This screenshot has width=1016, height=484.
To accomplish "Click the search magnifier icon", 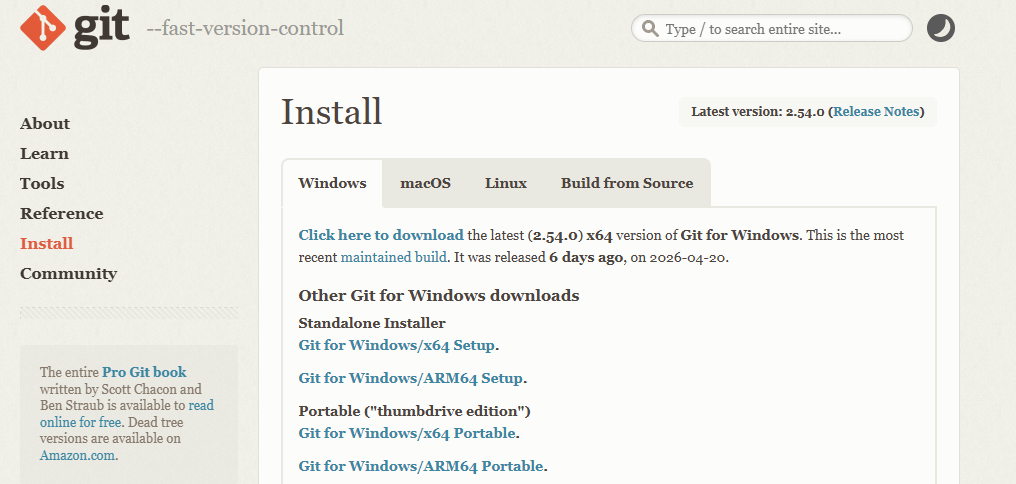I will (649, 29).
